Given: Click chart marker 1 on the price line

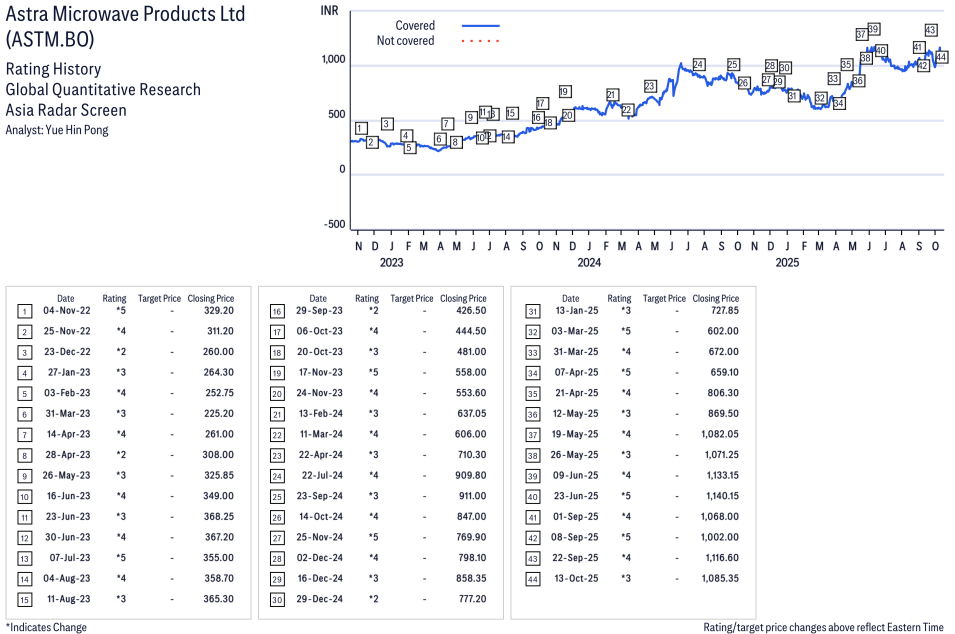Looking at the screenshot, I should pyautogui.click(x=360, y=128).
